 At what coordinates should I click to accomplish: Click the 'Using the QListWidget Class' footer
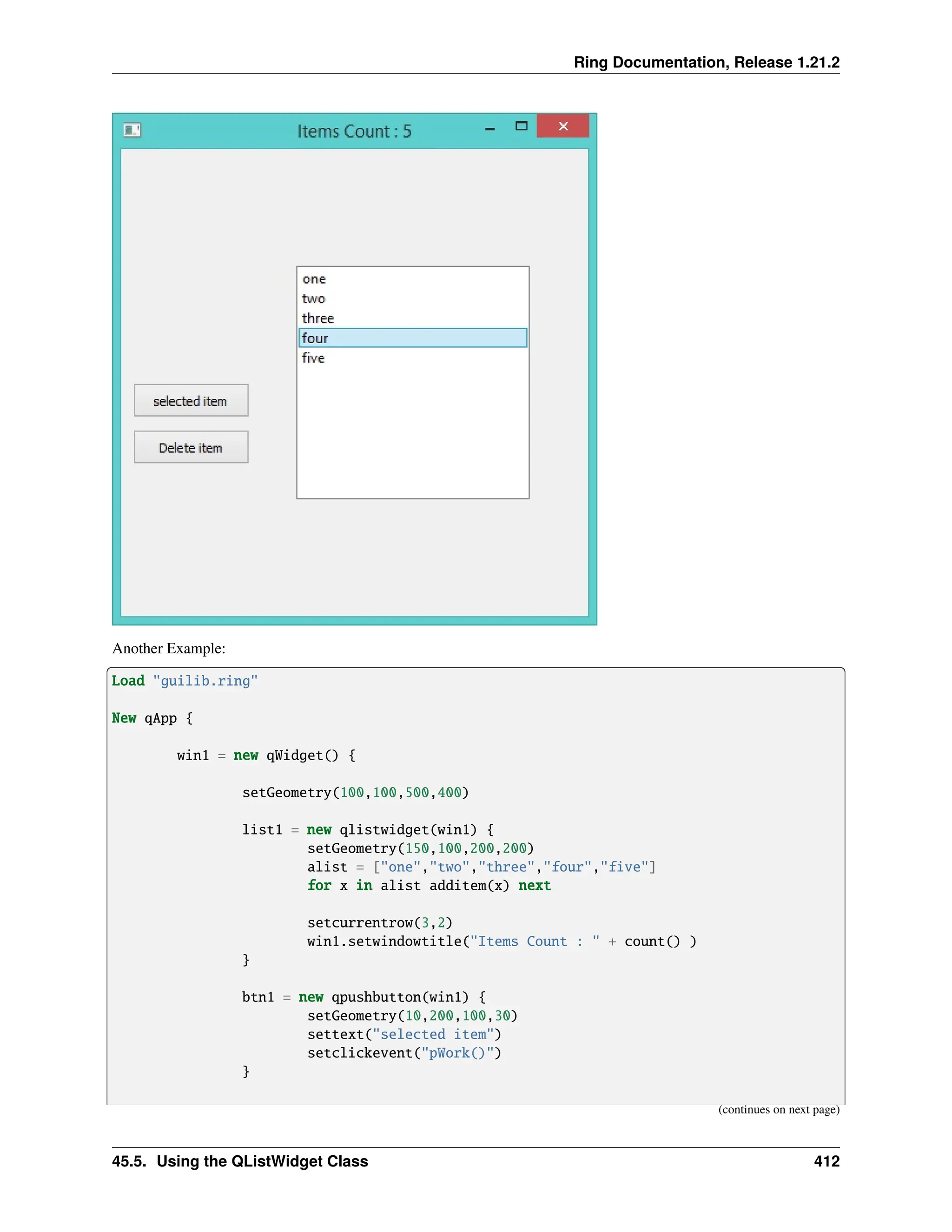pos(262,1161)
